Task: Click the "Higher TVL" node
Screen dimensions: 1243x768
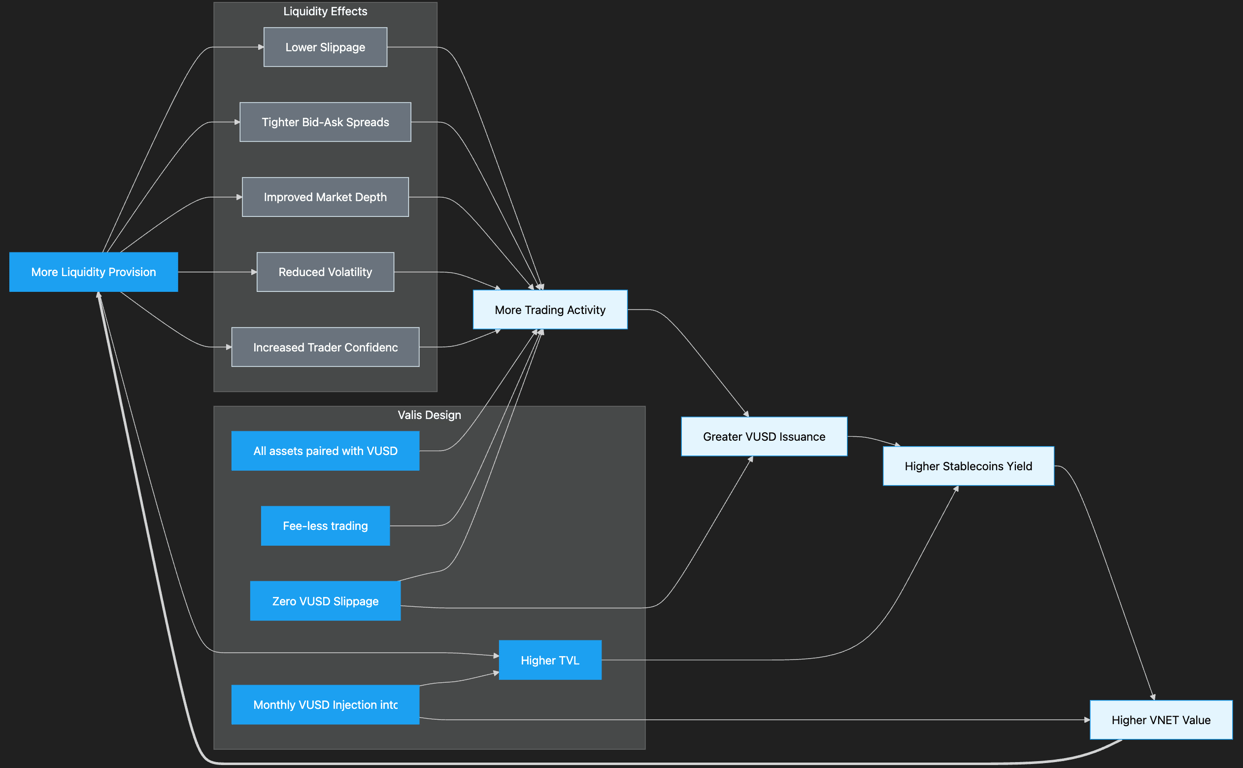Action: point(550,659)
